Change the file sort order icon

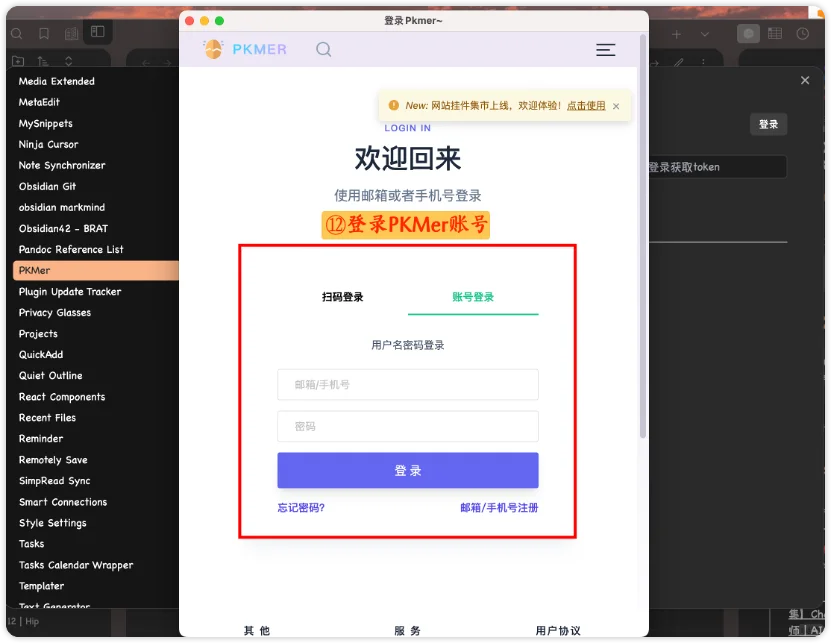[x=41, y=61]
